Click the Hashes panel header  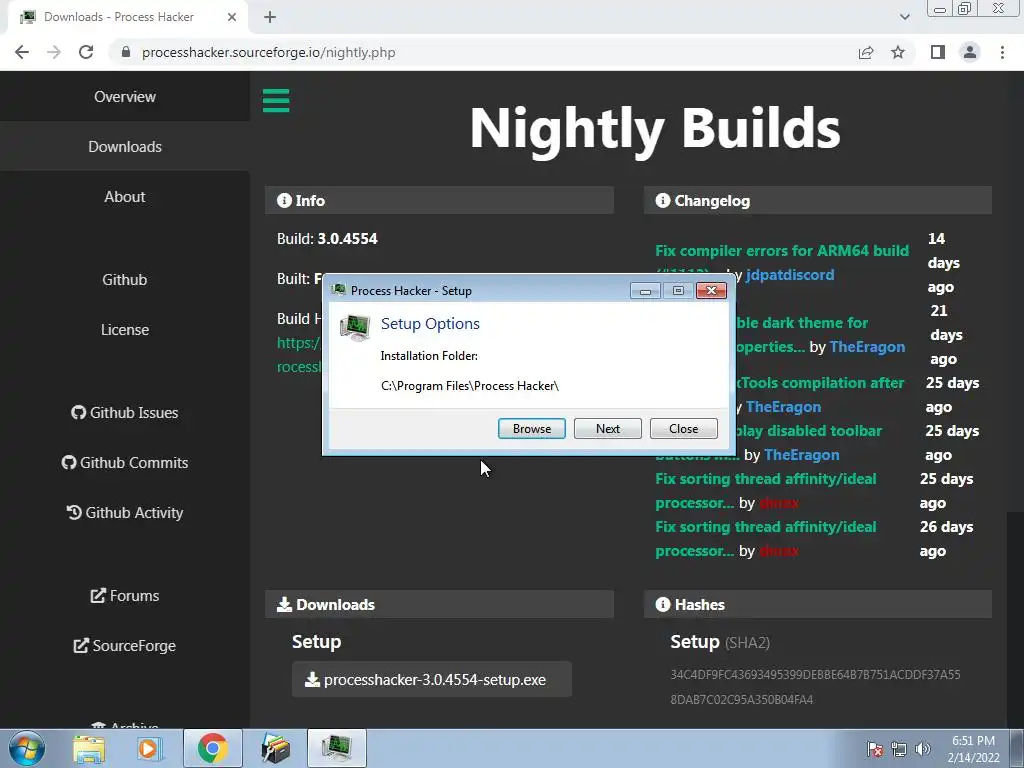point(818,605)
